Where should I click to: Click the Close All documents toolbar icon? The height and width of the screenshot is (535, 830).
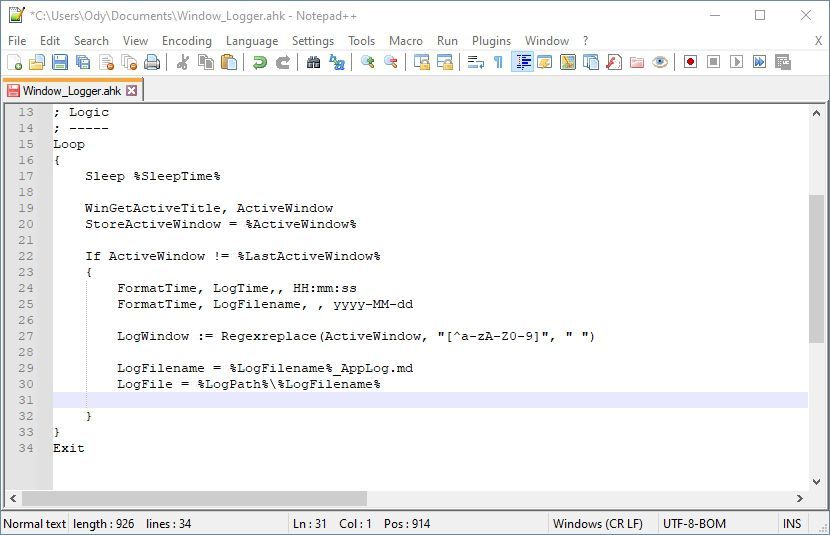(129, 62)
